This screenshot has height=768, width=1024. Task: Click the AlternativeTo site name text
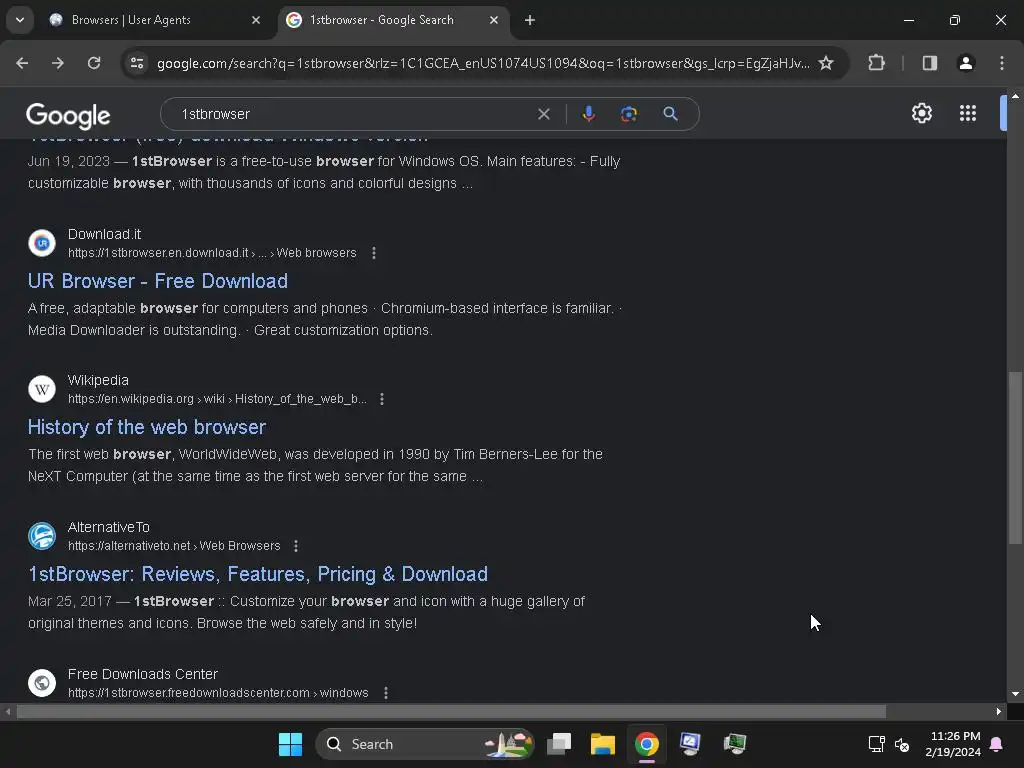(109, 527)
